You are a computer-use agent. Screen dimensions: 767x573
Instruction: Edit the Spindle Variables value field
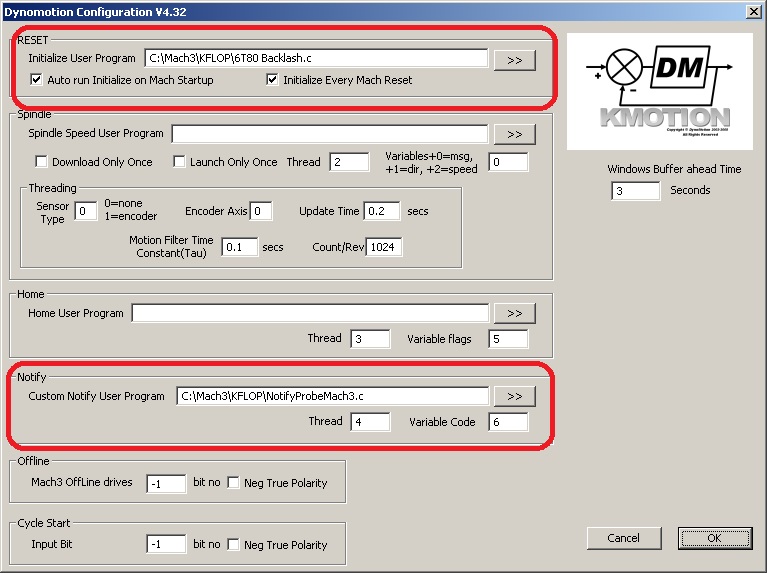coord(508,162)
